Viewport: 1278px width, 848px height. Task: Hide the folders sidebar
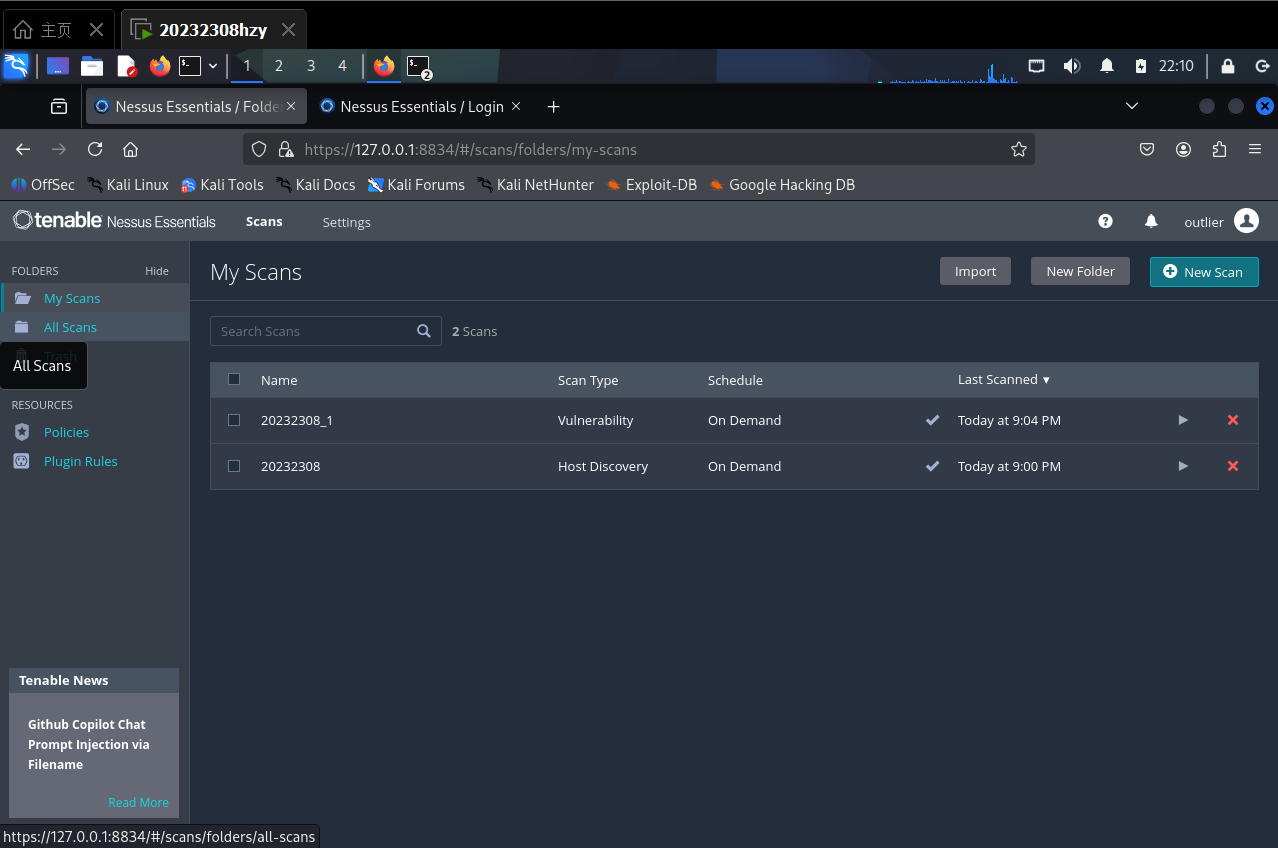coord(157,271)
